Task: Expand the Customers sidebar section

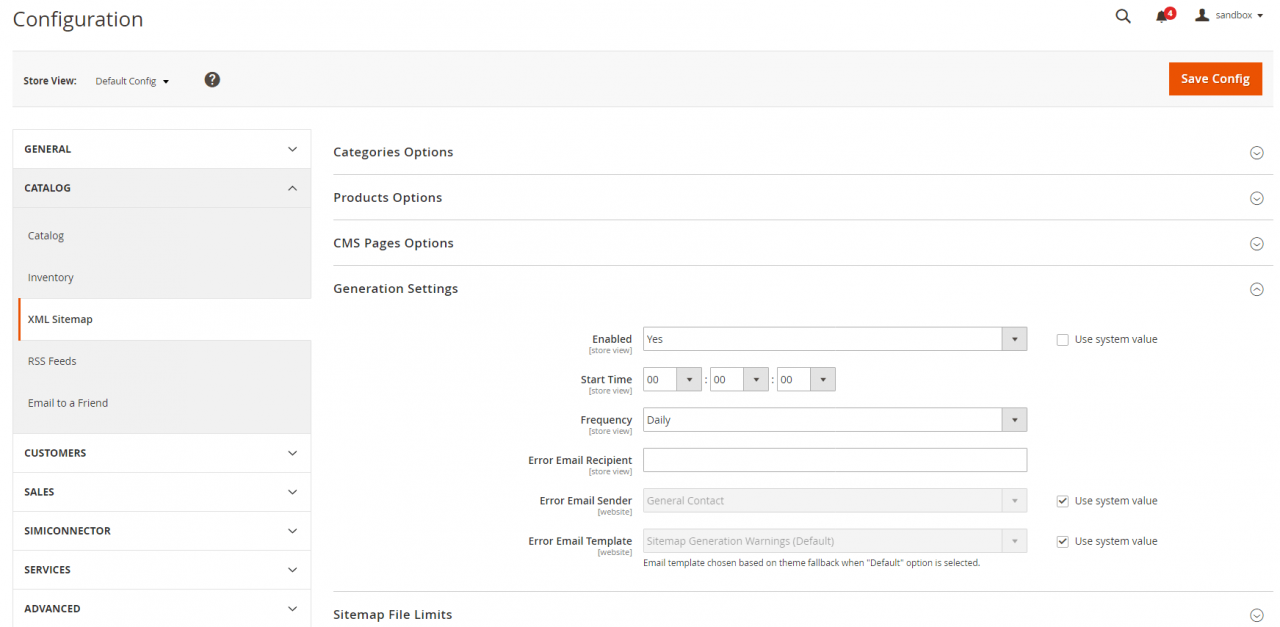Action: (161, 453)
